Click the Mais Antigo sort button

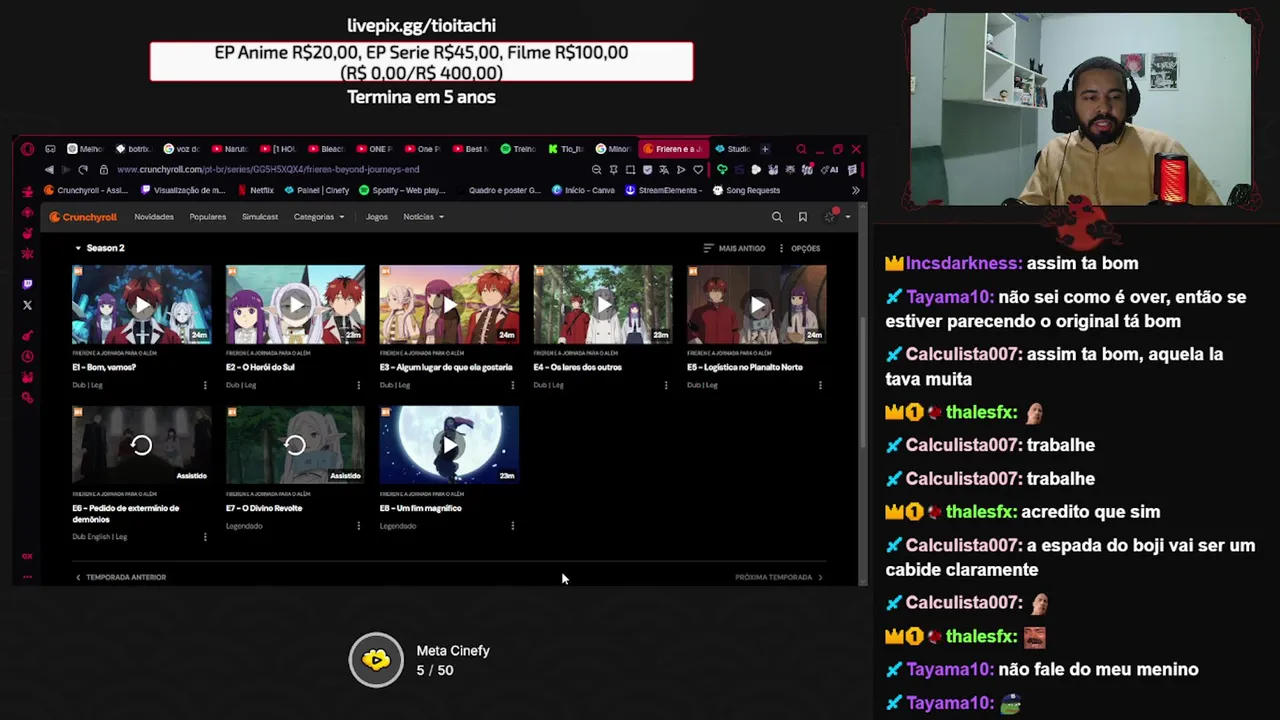tap(734, 248)
